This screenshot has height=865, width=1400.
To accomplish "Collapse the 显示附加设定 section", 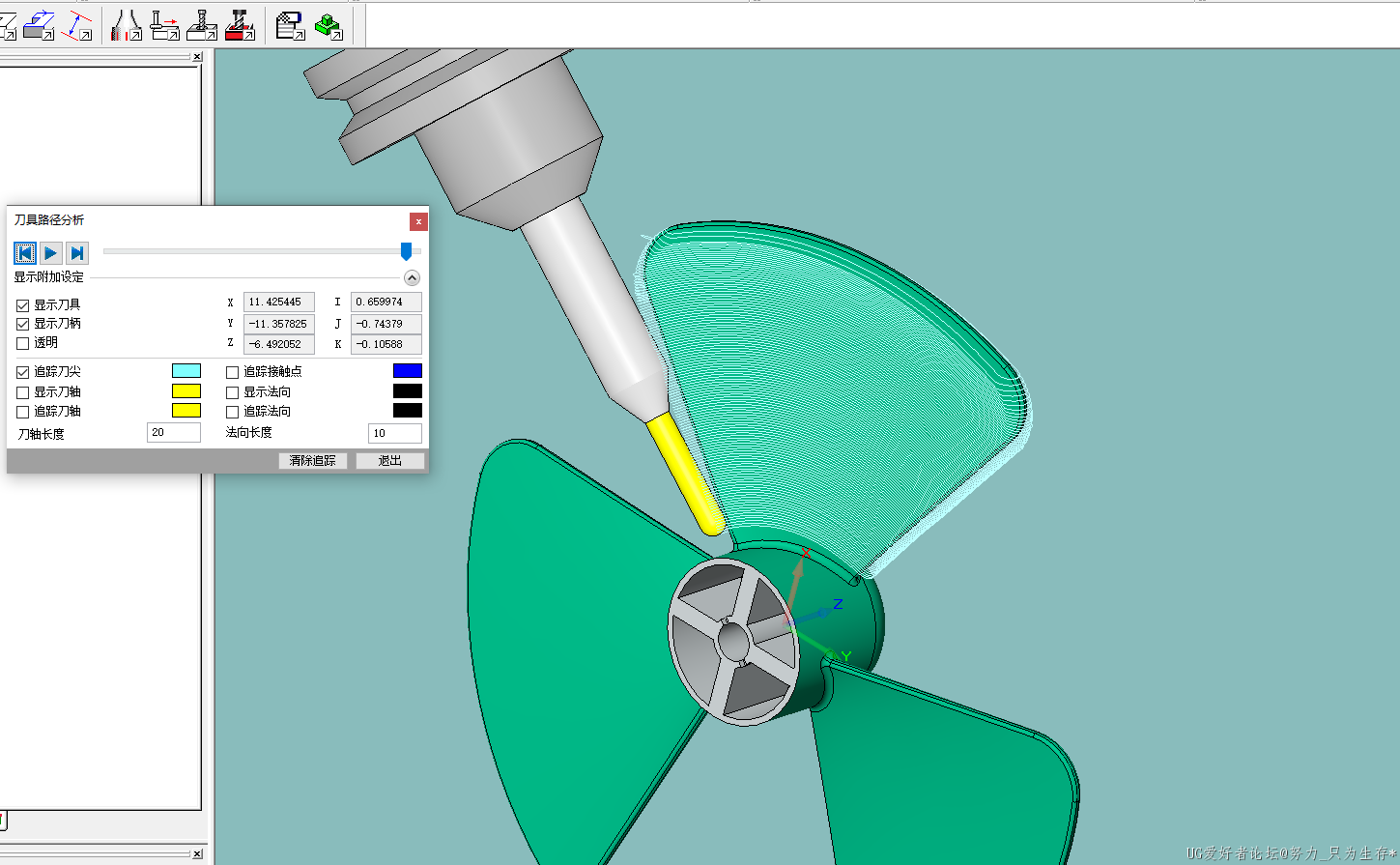I will tap(412, 278).
